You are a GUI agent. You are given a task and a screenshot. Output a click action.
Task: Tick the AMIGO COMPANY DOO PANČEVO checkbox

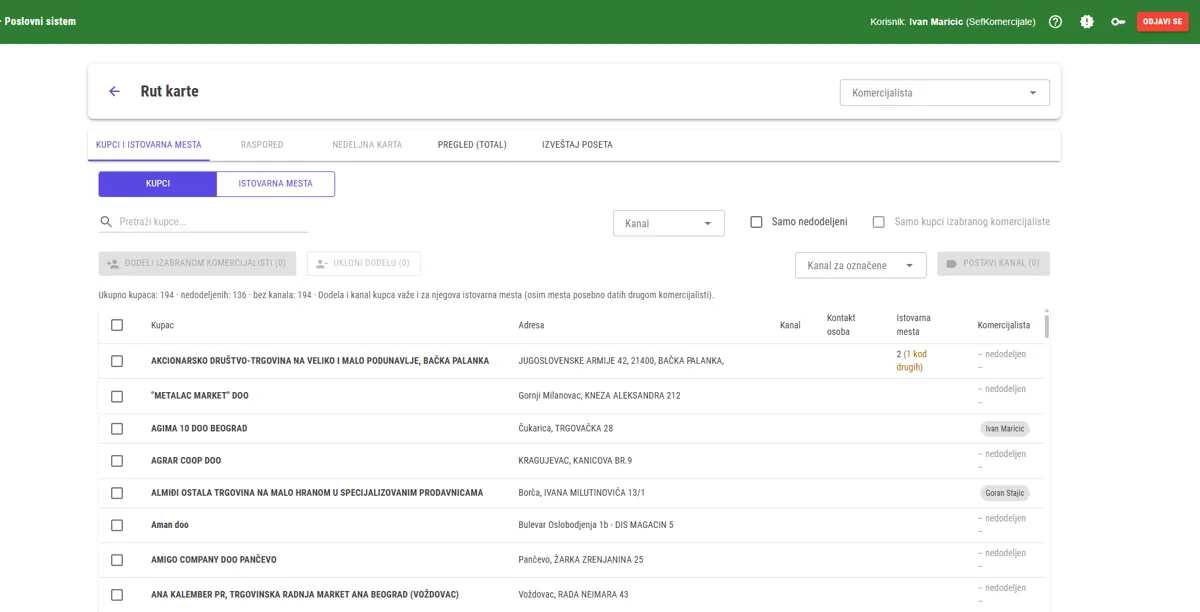tap(117, 560)
